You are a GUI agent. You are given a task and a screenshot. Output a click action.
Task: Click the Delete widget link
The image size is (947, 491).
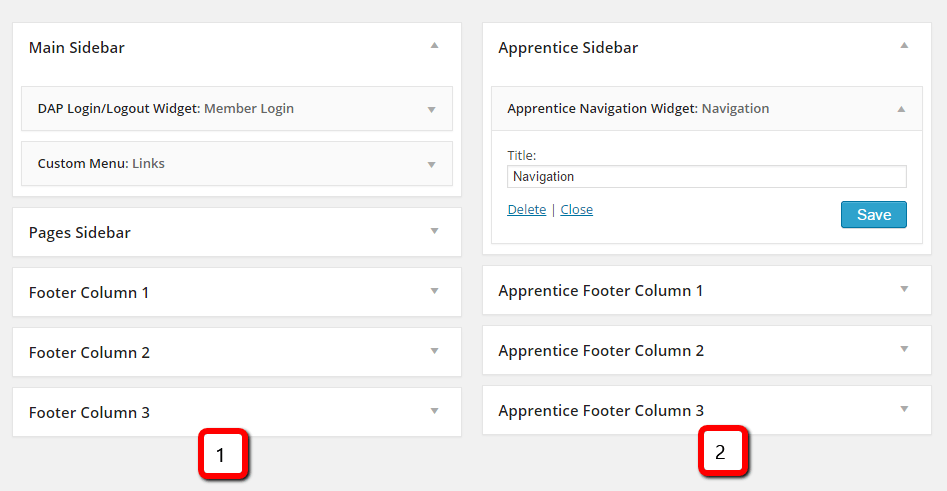click(x=527, y=210)
